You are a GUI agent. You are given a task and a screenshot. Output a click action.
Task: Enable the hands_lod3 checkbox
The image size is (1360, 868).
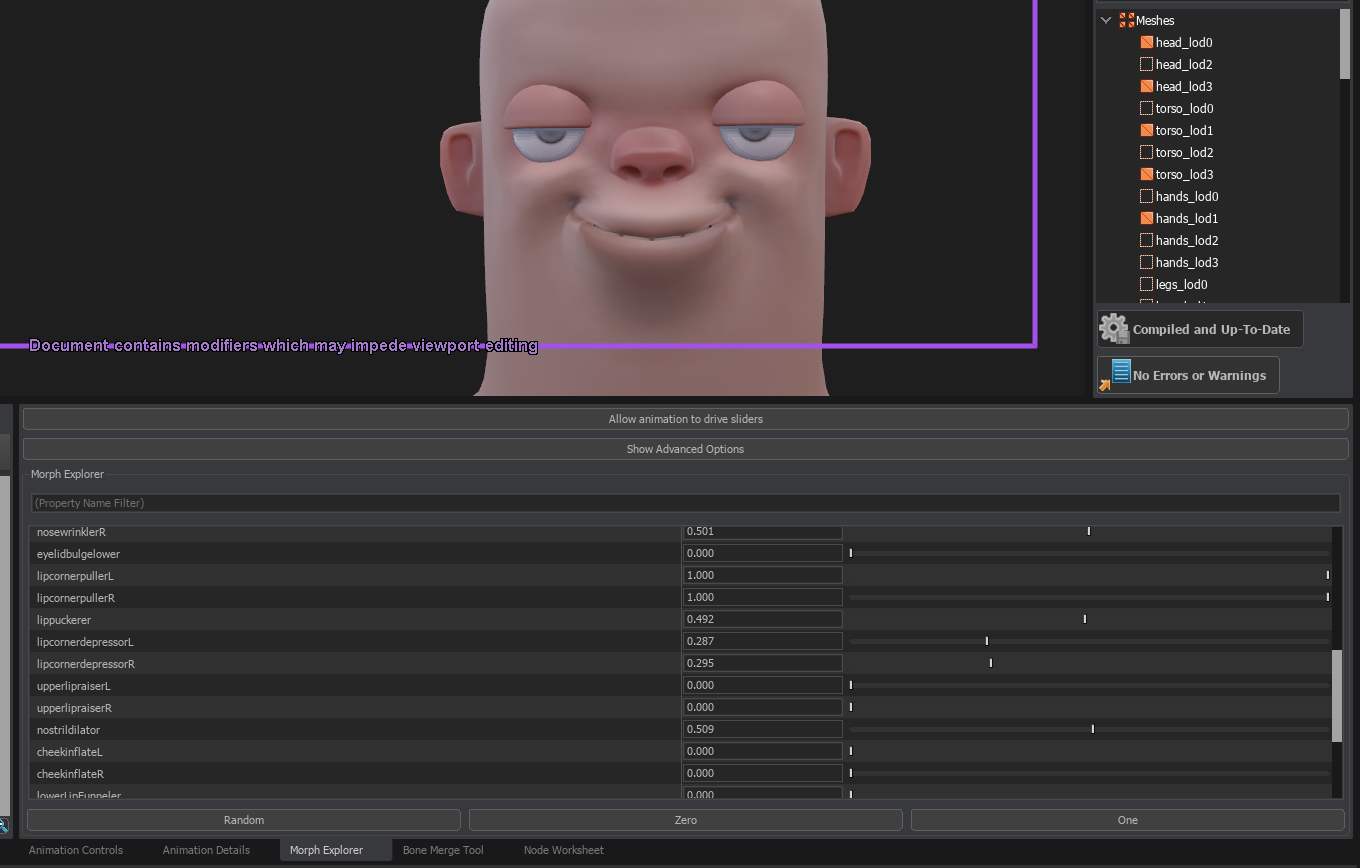point(1146,262)
